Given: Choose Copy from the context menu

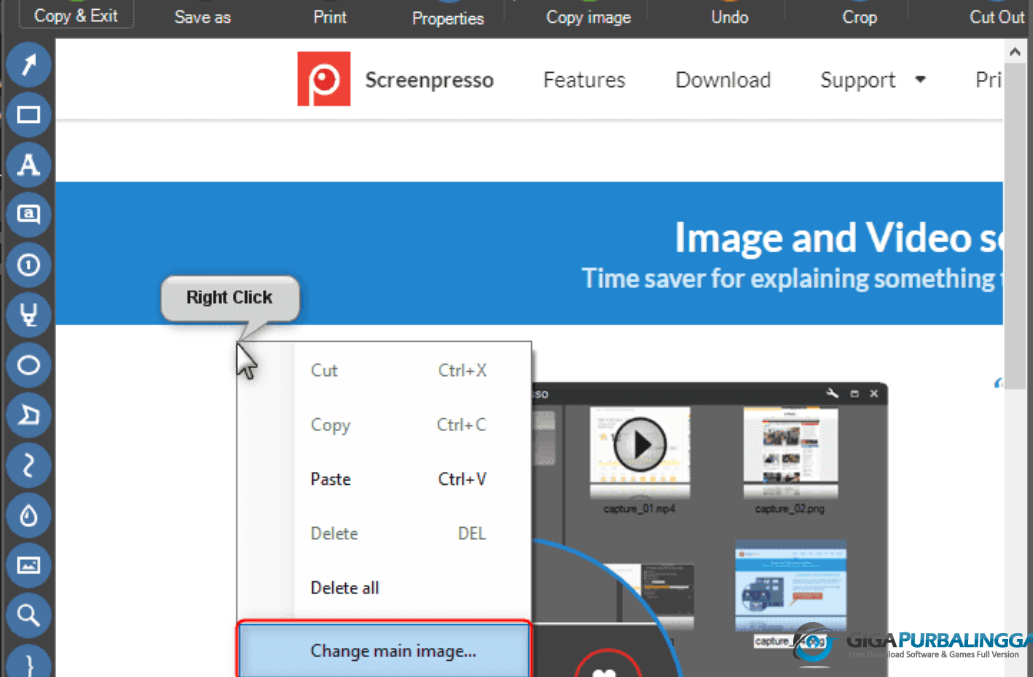Looking at the screenshot, I should pyautogui.click(x=384, y=425).
